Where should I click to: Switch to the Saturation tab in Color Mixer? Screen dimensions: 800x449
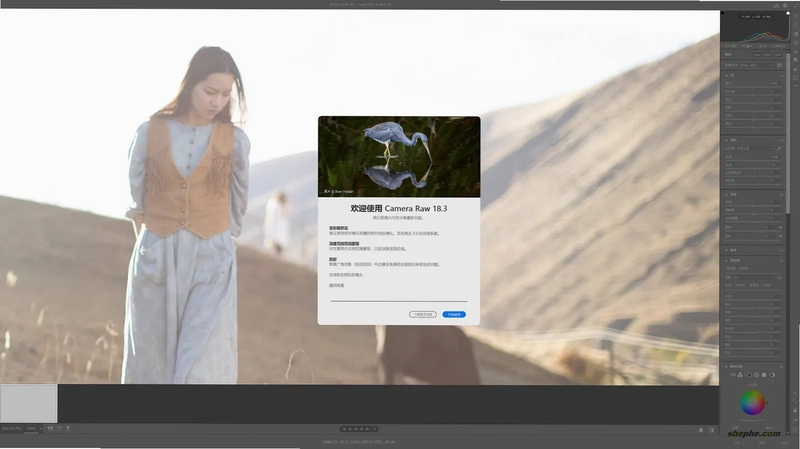[x=740, y=285]
